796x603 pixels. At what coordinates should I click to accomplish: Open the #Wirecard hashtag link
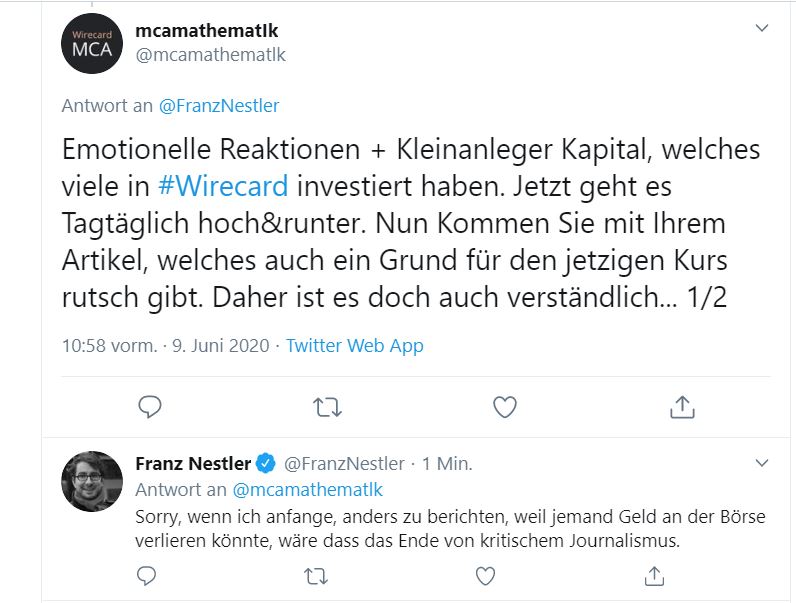tap(223, 185)
